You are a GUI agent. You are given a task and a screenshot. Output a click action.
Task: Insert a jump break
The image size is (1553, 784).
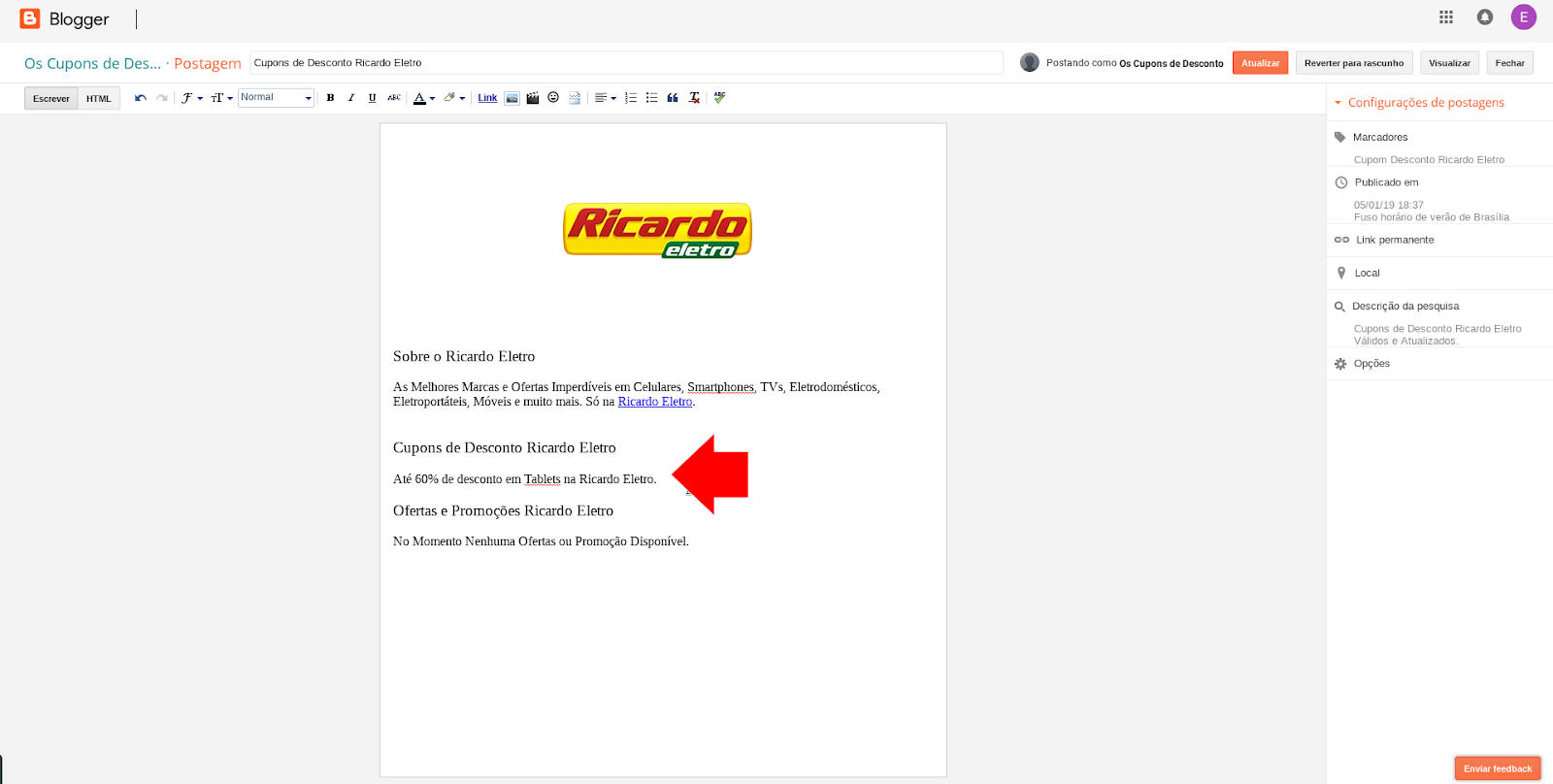click(575, 98)
